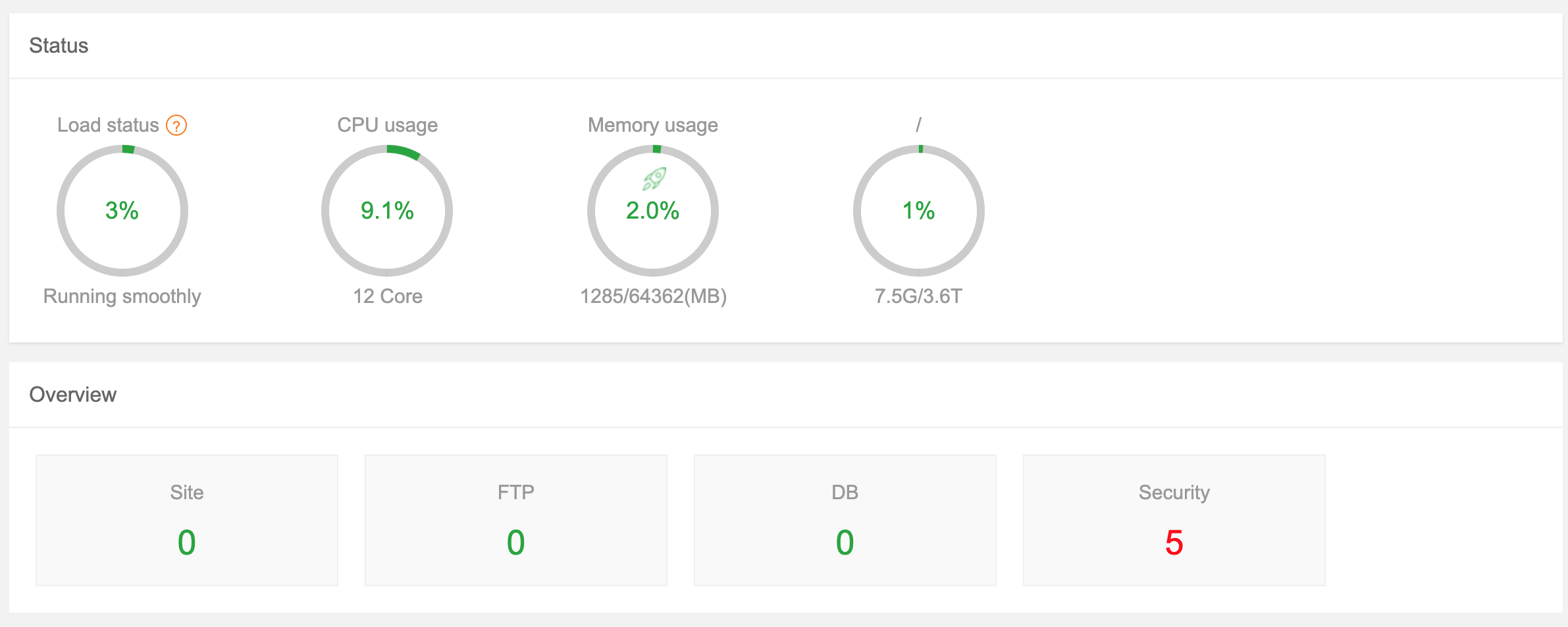Click the Overview panel heading
The width and height of the screenshot is (1568, 627).
pos(73,395)
